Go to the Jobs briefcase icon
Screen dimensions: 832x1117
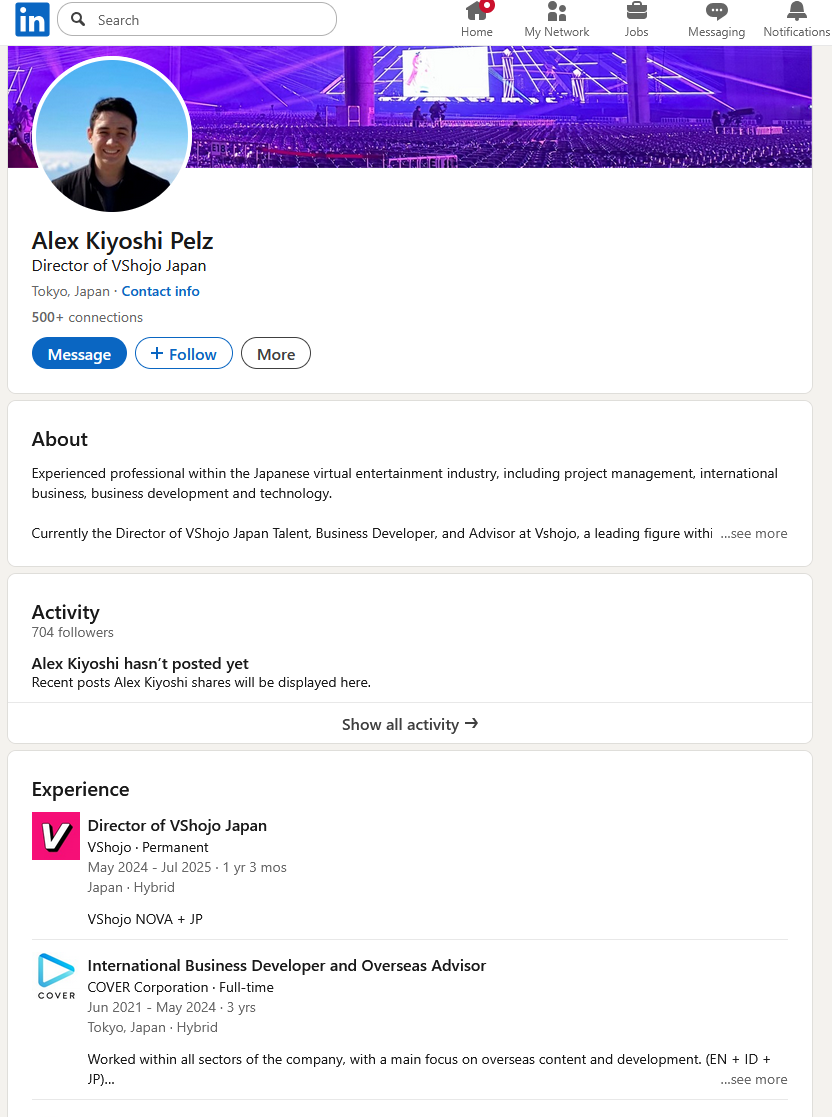[x=636, y=13]
